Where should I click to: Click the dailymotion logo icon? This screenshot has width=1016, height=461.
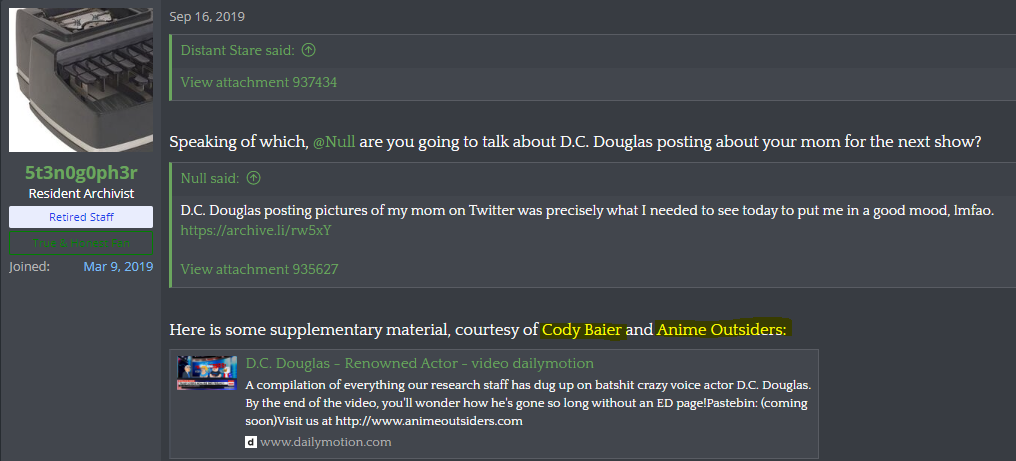click(x=251, y=442)
